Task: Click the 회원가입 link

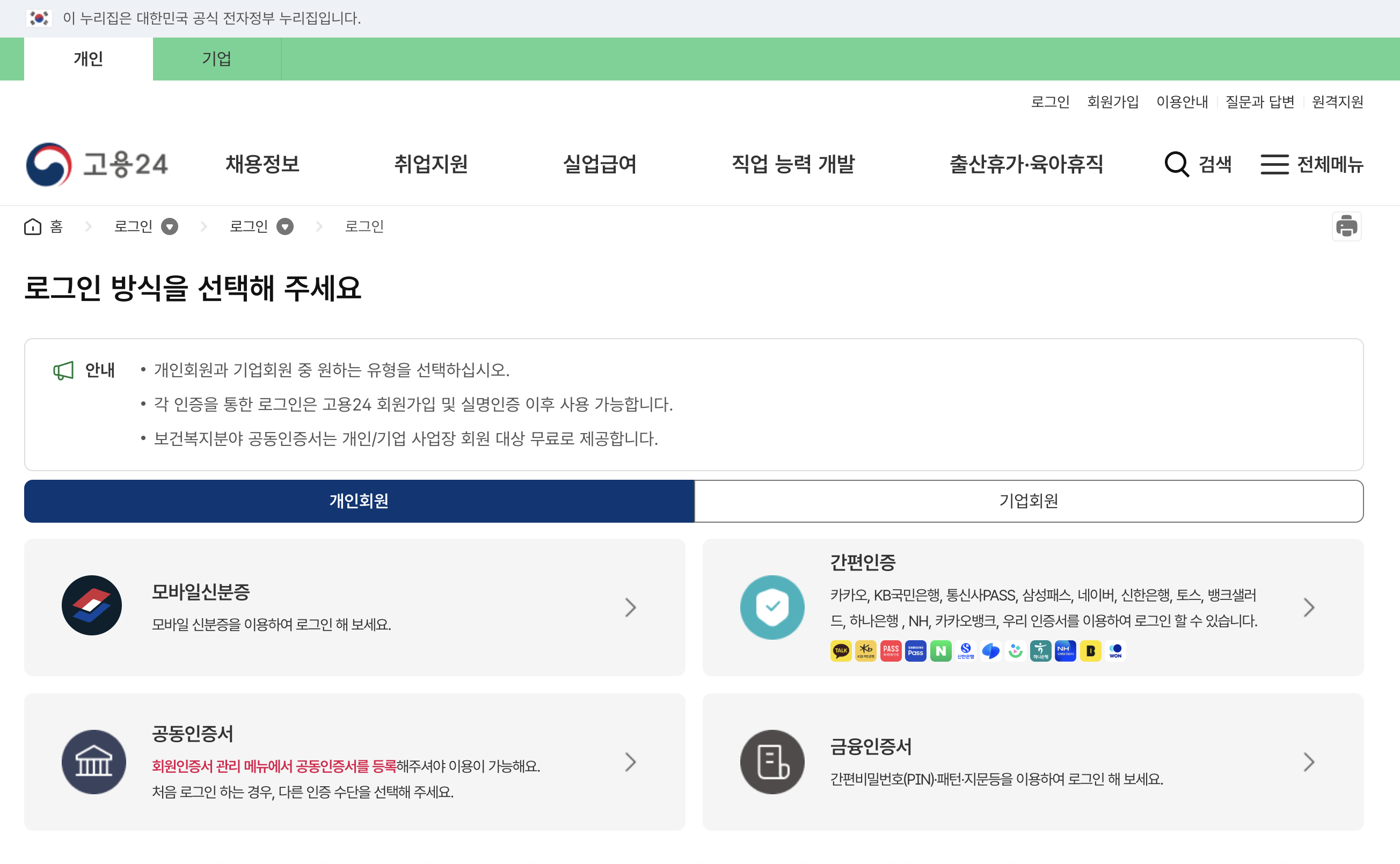Action: coord(1113,102)
